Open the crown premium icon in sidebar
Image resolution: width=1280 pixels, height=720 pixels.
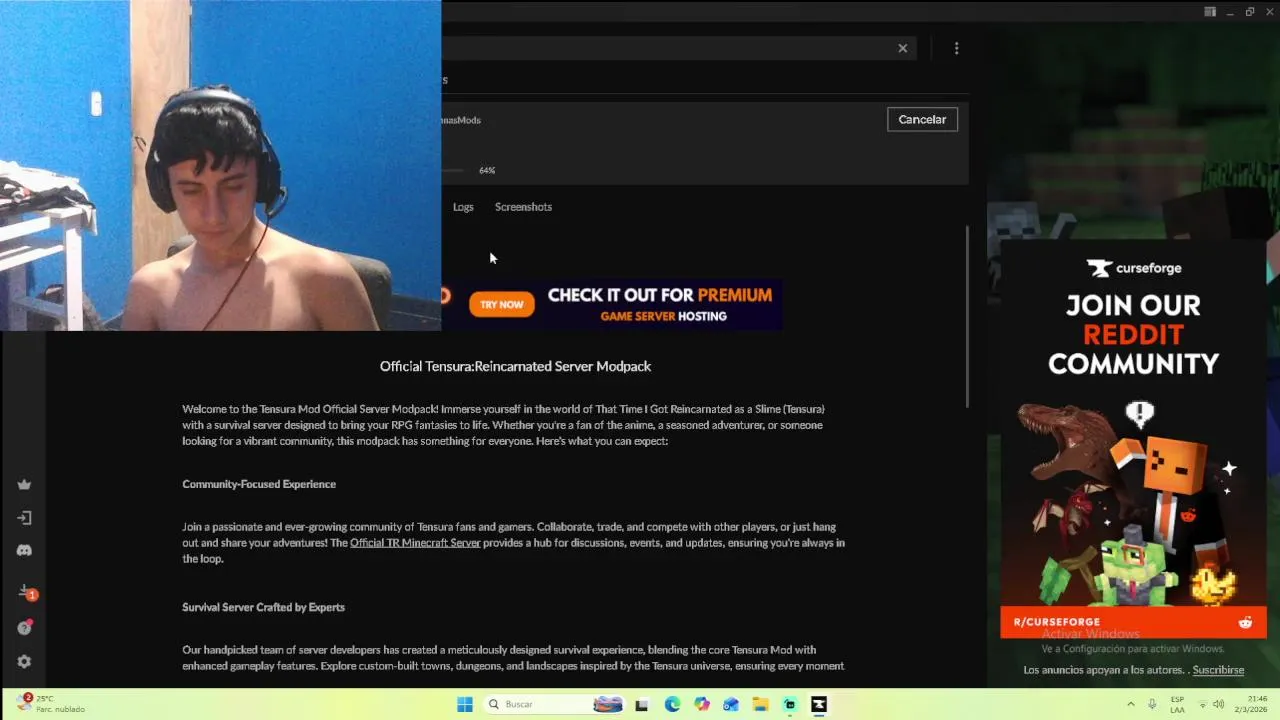[24, 485]
